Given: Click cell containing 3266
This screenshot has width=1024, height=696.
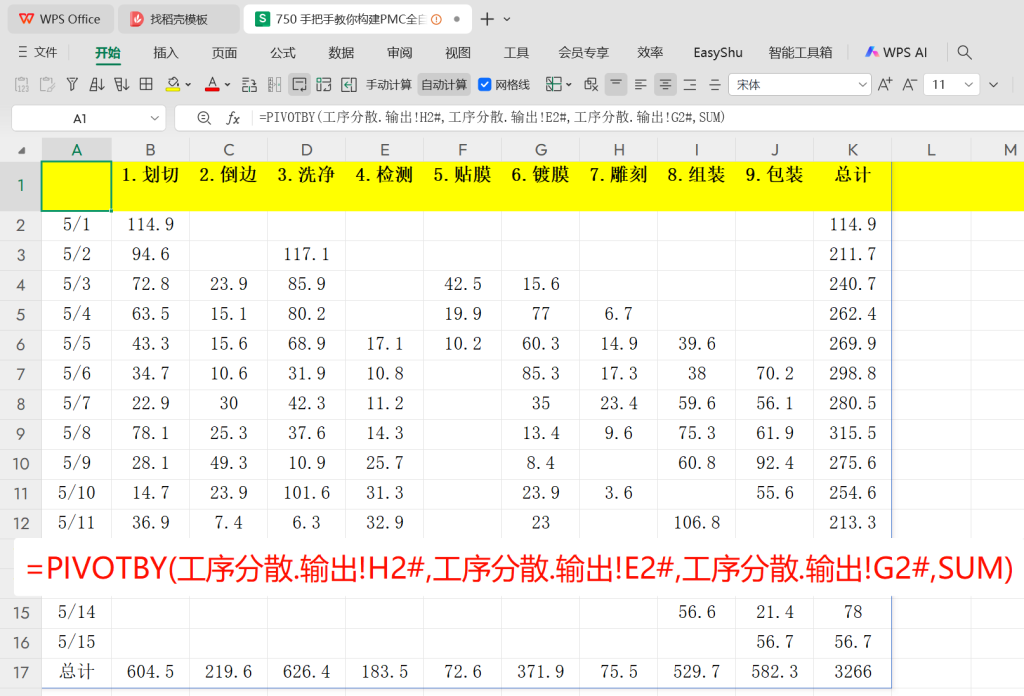Looking at the screenshot, I should pyautogui.click(x=852, y=672).
